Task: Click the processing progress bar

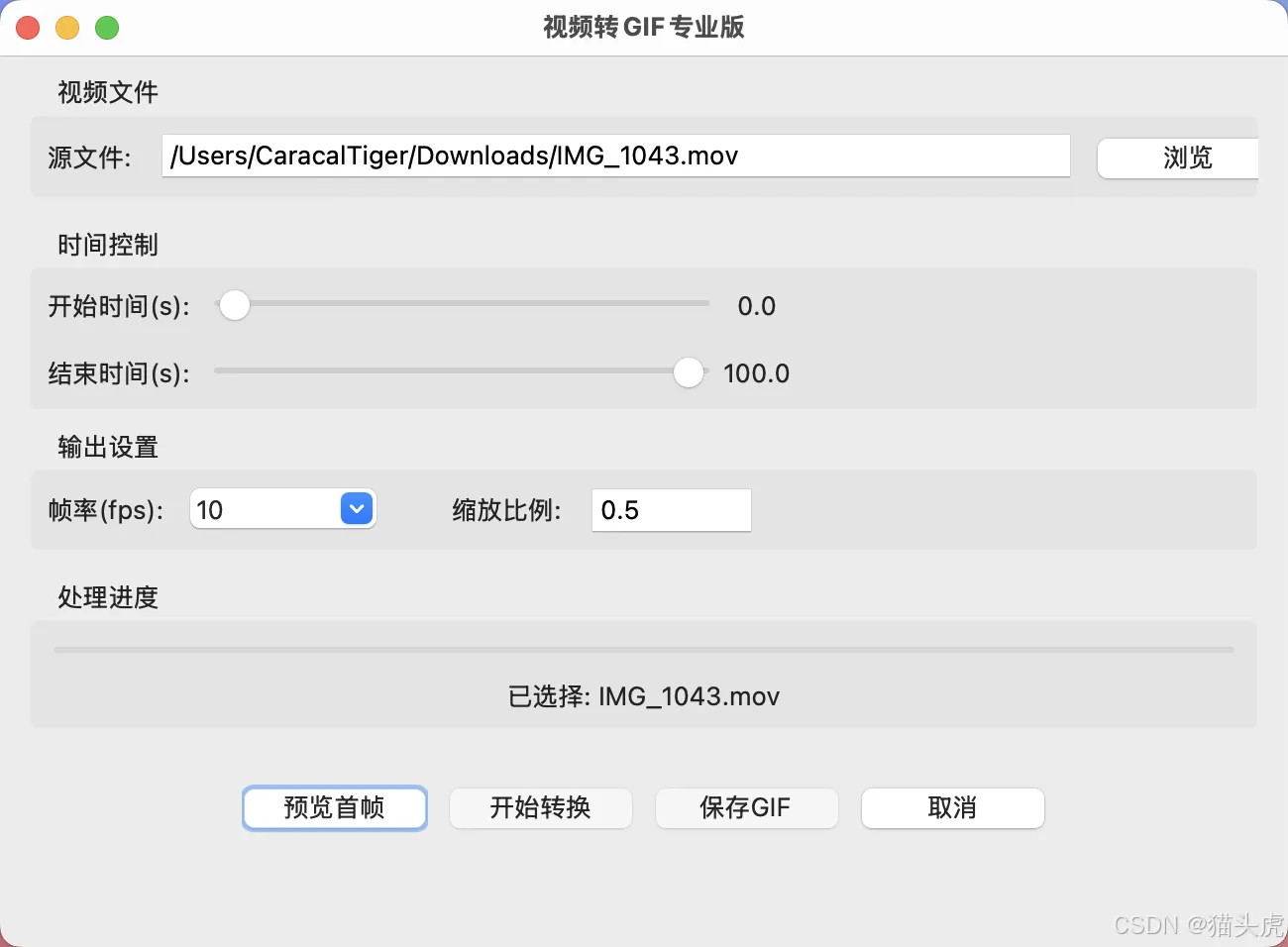Action: [644, 650]
